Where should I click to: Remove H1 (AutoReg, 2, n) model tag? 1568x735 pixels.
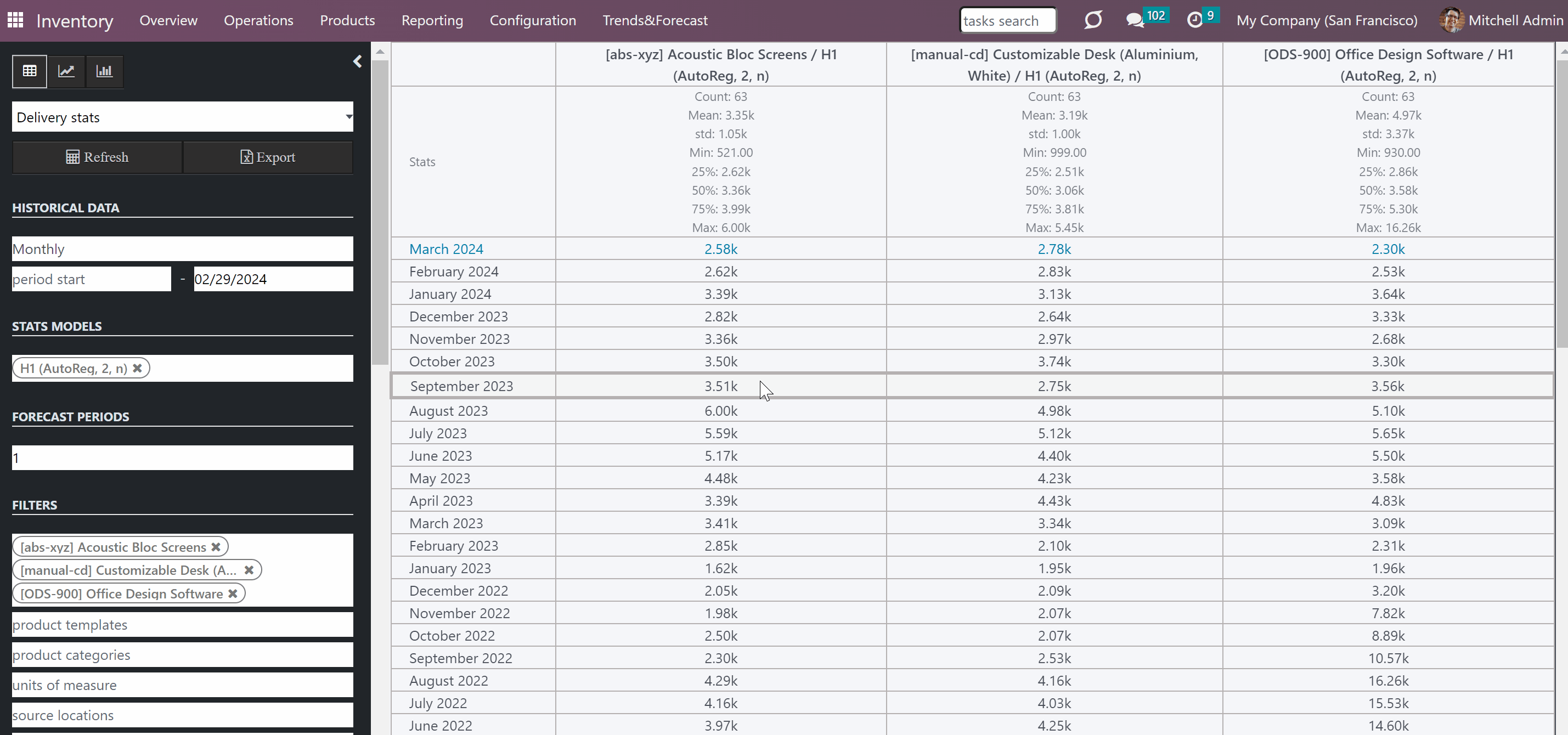(x=138, y=368)
